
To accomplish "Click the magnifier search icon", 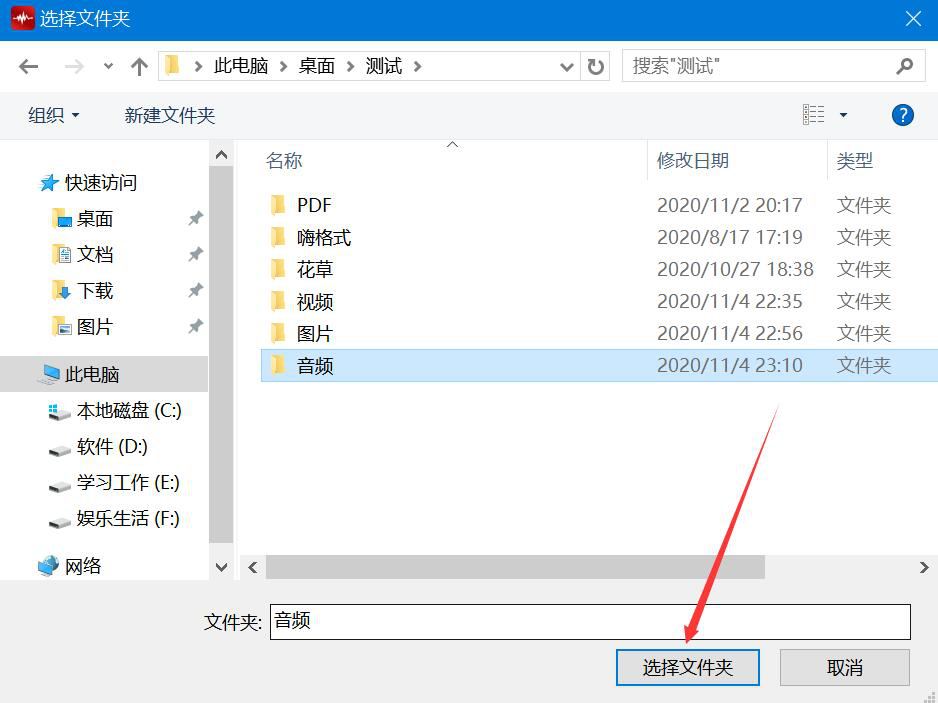I will [905, 66].
